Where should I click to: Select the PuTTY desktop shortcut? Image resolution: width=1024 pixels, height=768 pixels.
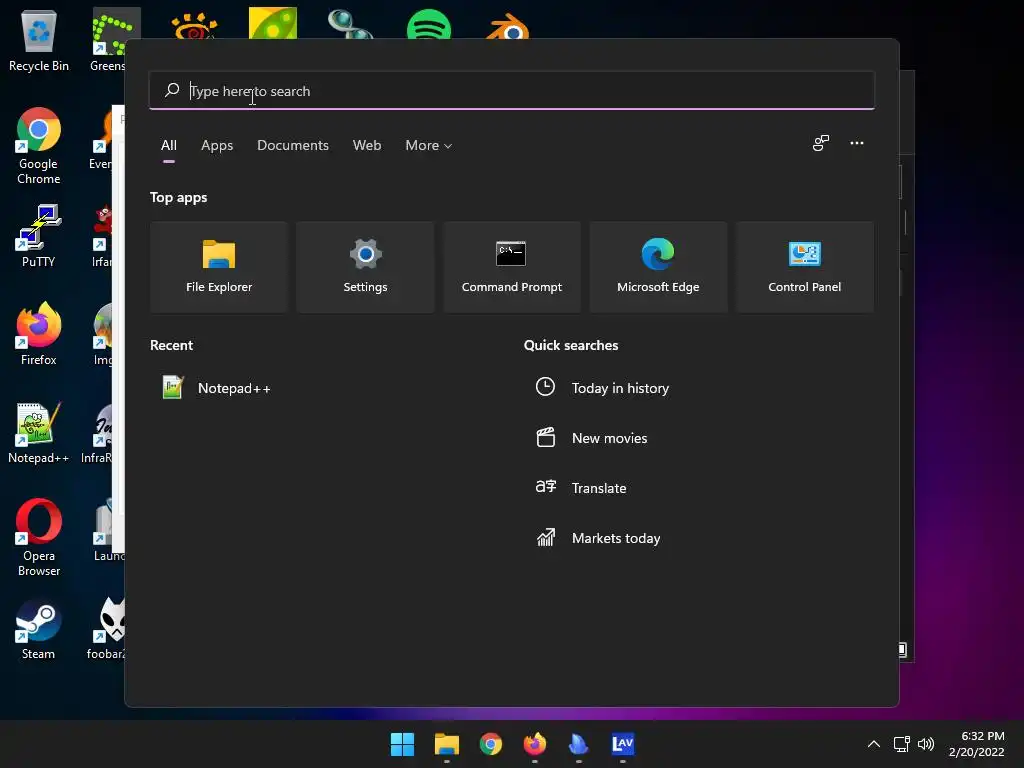point(39,236)
